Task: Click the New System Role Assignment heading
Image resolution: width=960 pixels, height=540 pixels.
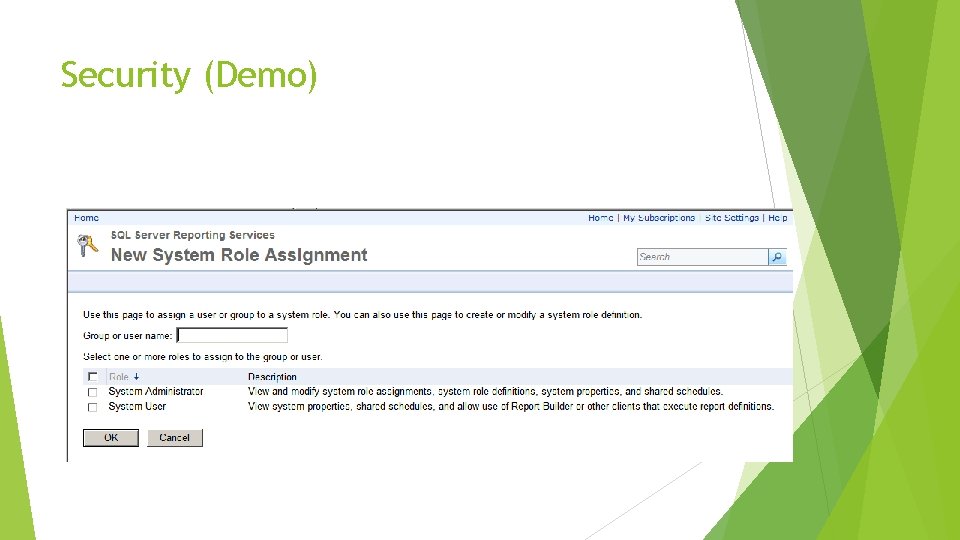Action: click(x=239, y=255)
